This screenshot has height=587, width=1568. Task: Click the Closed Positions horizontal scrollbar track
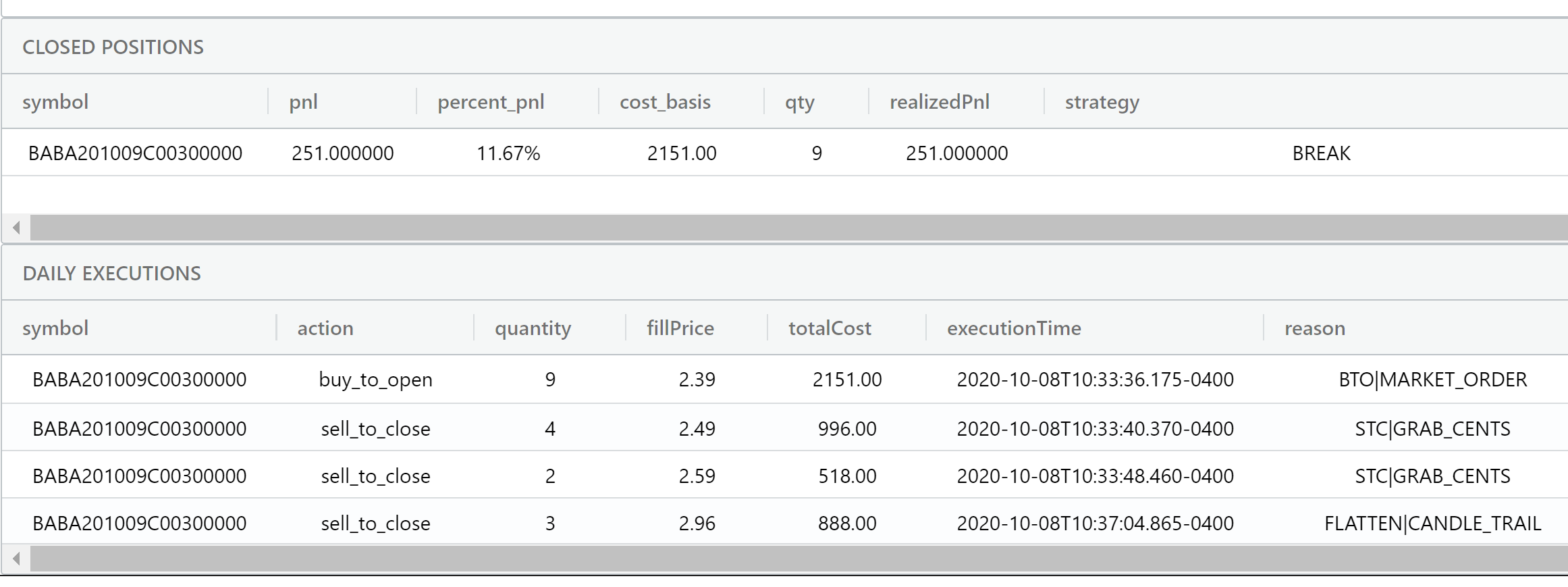pos(796,228)
